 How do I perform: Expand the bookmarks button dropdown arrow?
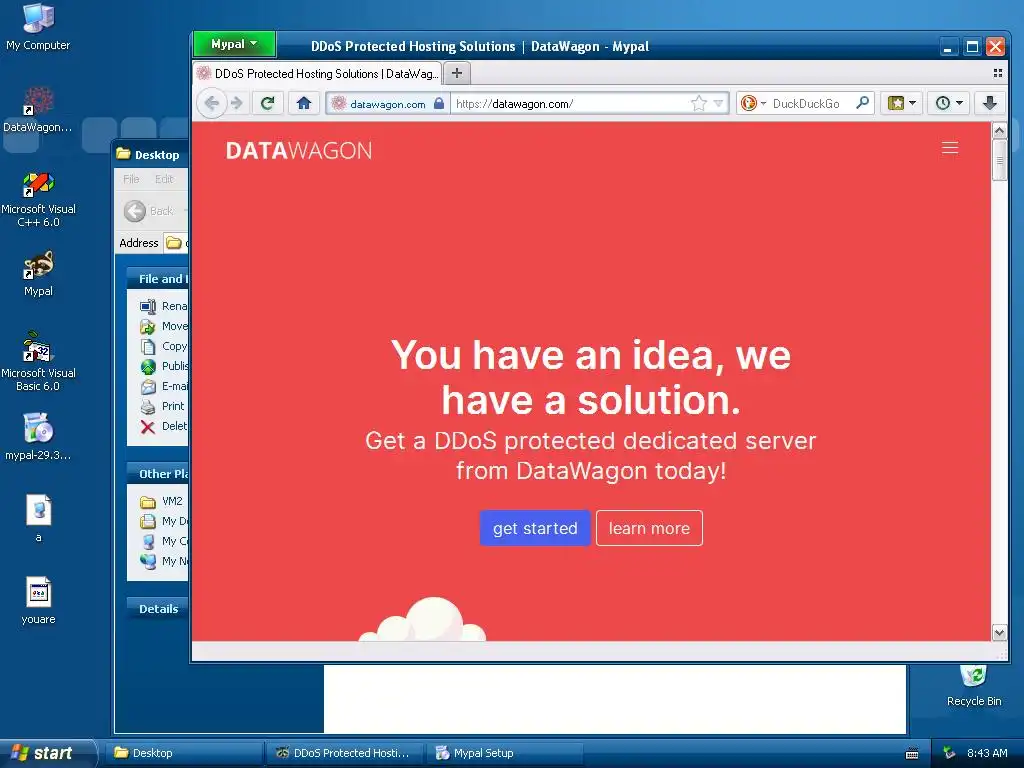click(912, 103)
